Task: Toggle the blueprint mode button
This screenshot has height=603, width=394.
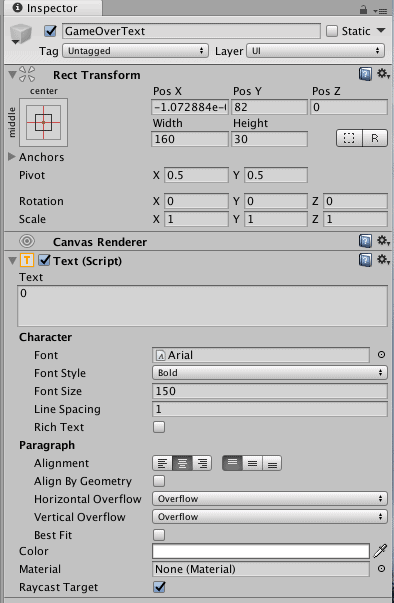Action: coord(349,138)
